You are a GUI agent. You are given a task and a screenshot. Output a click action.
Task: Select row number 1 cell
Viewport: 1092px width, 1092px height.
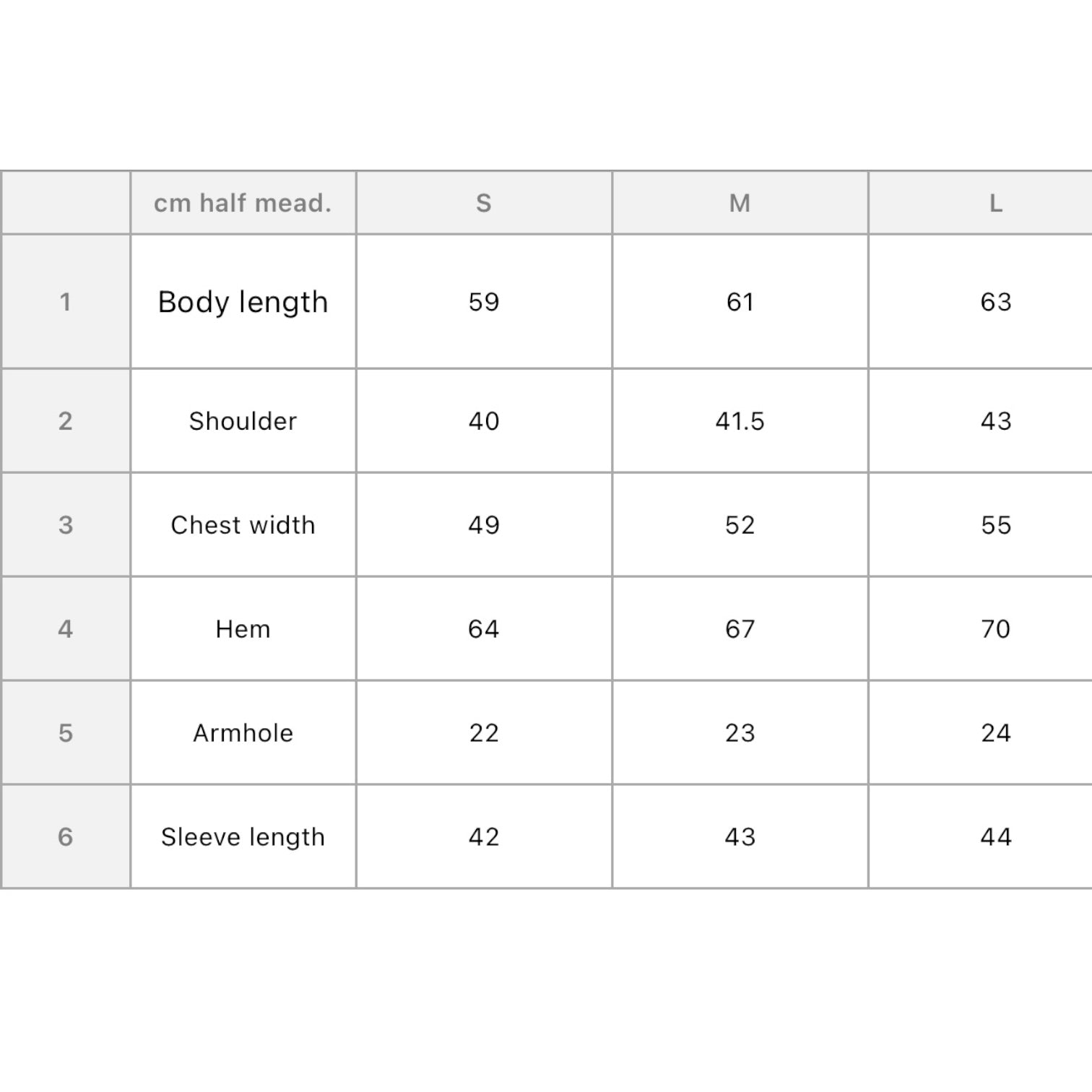66,302
